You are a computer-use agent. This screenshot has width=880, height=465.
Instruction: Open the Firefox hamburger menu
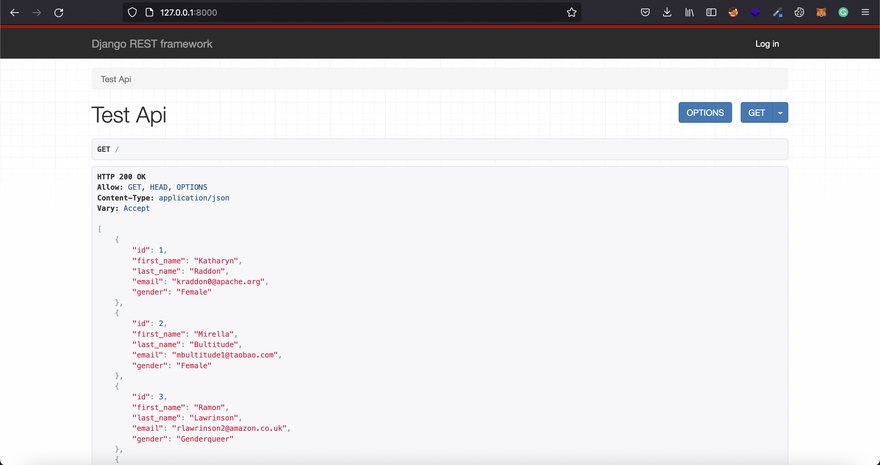pyautogui.click(x=865, y=12)
